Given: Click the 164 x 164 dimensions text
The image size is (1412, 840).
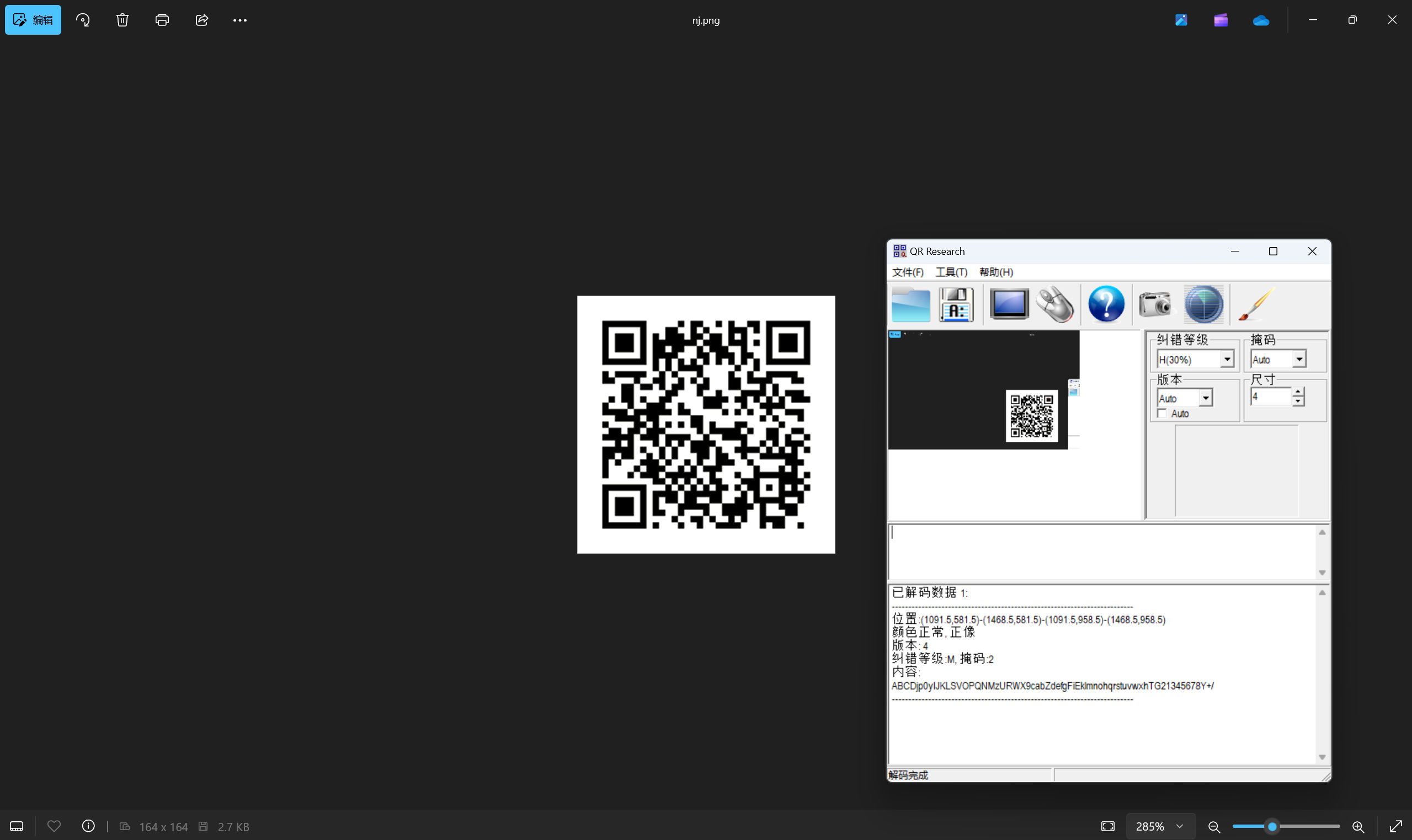Looking at the screenshot, I should 163,827.
